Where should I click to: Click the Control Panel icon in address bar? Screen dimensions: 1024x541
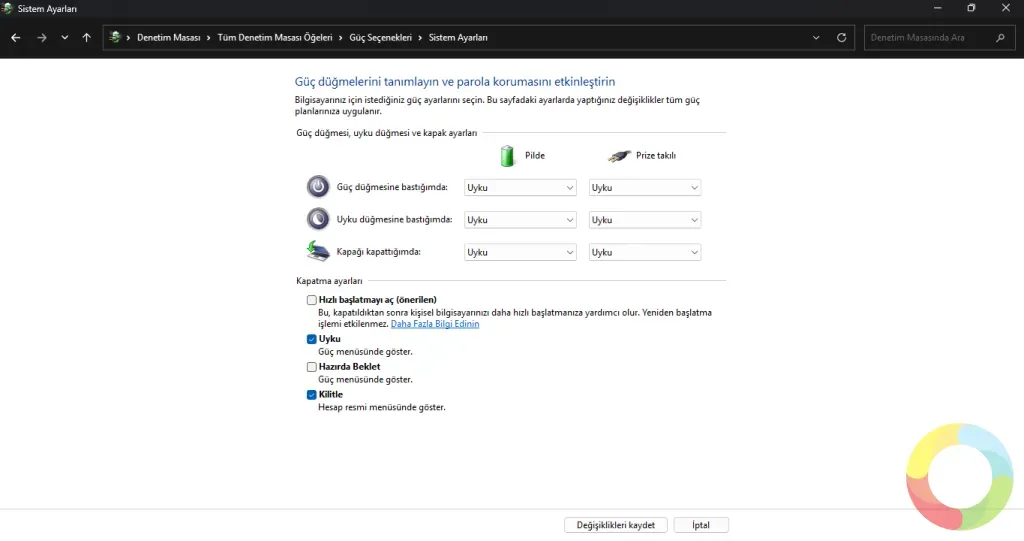[x=115, y=37]
